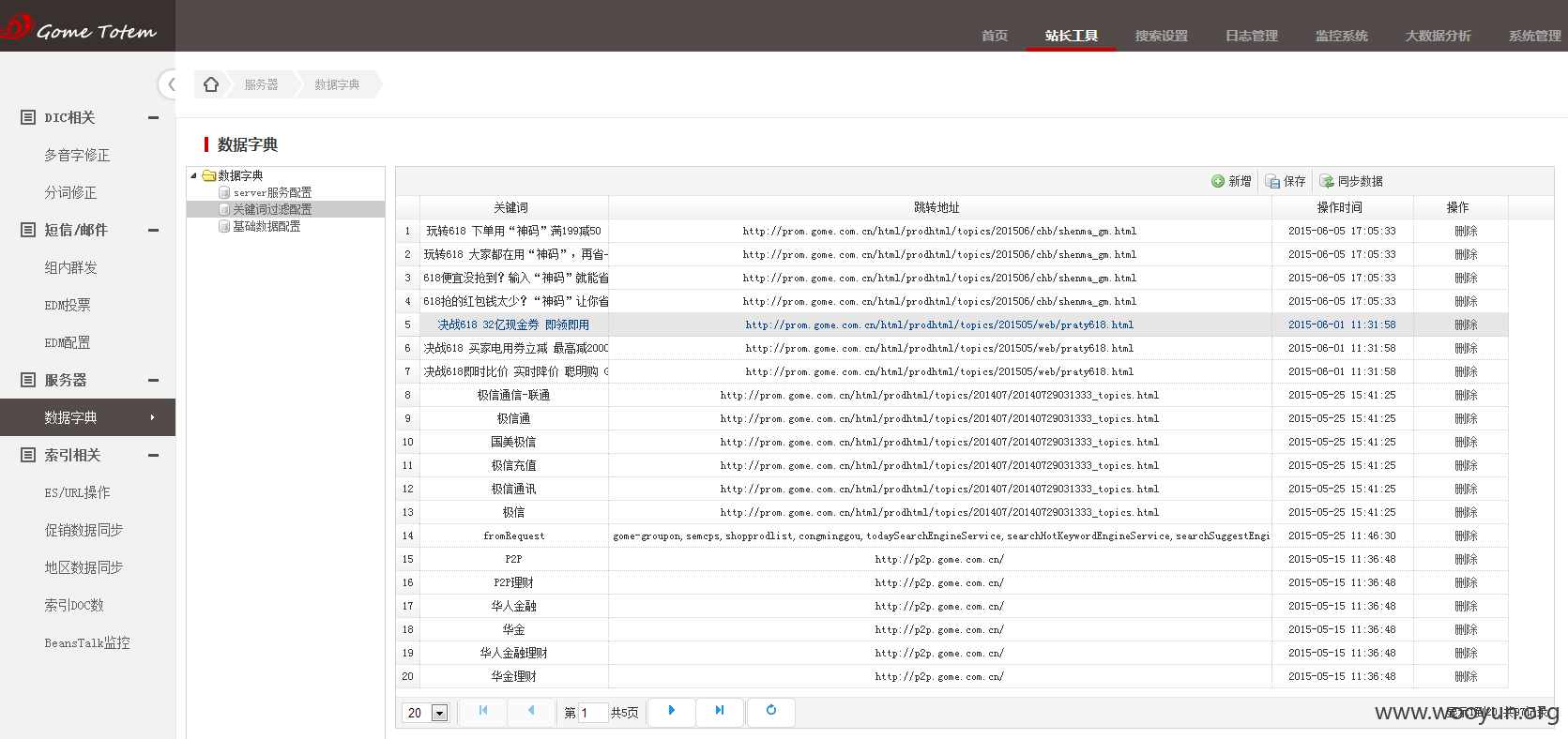Click the 极信充值 keyword cell
This screenshot has width=1568, height=739.
click(x=513, y=465)
